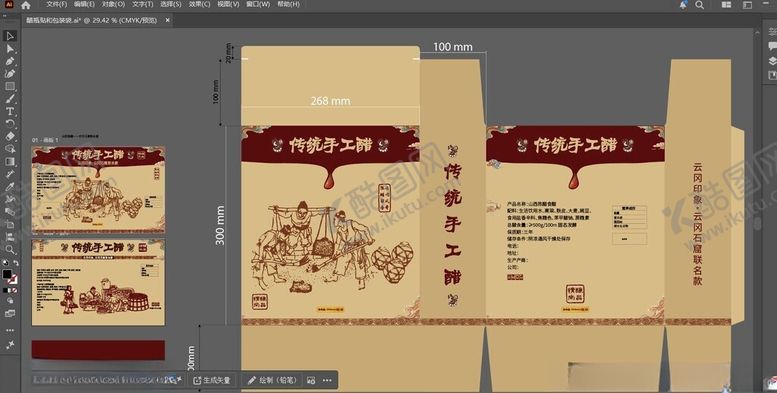777x393 pixels.
Task: Open the 视图(V) menu
Action: [x=228, y=4]
